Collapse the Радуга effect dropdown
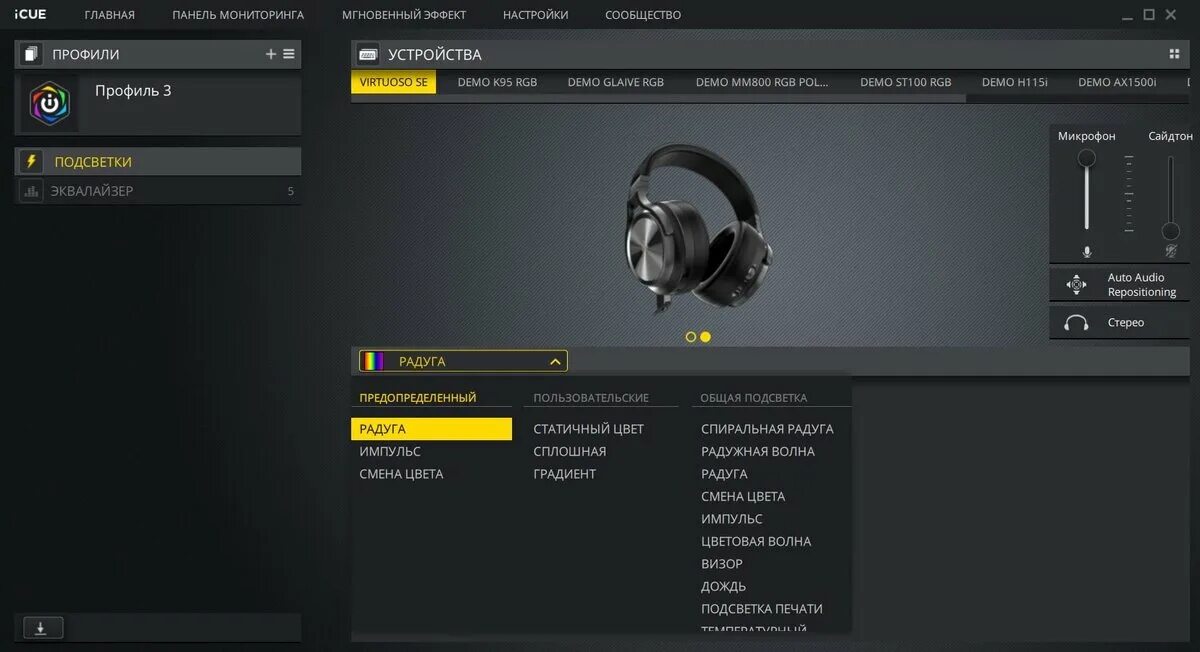 pyautogui.click(x=556, y=361)
